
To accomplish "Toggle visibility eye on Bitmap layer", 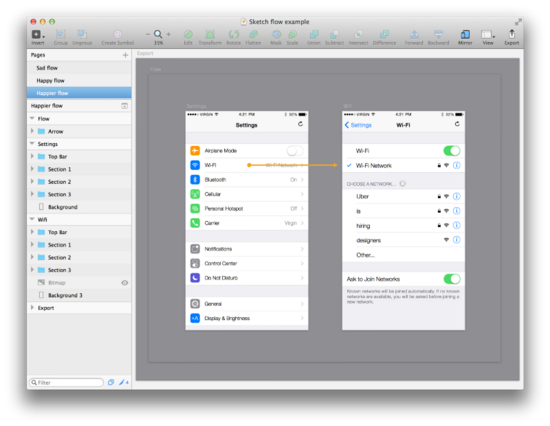I will pos(125,283).
